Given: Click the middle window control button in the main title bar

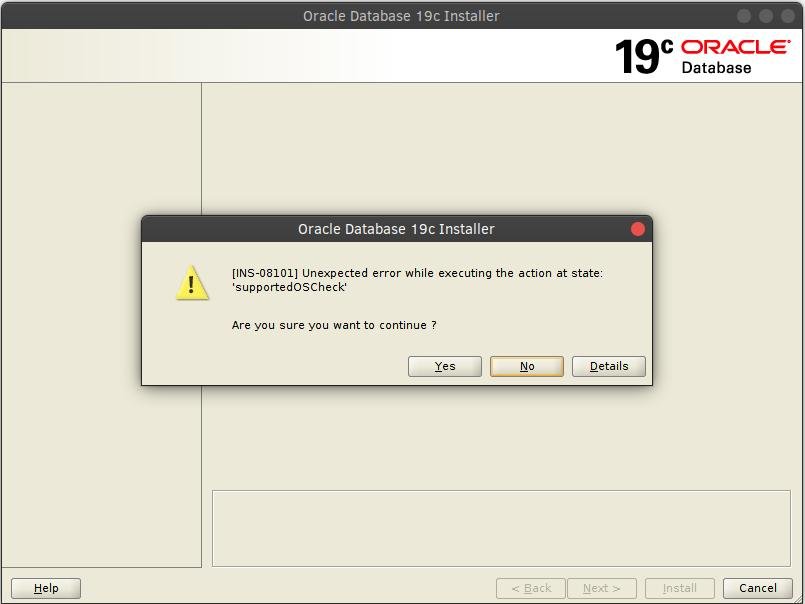Looking at the screenshot, I should coord(765,16).
